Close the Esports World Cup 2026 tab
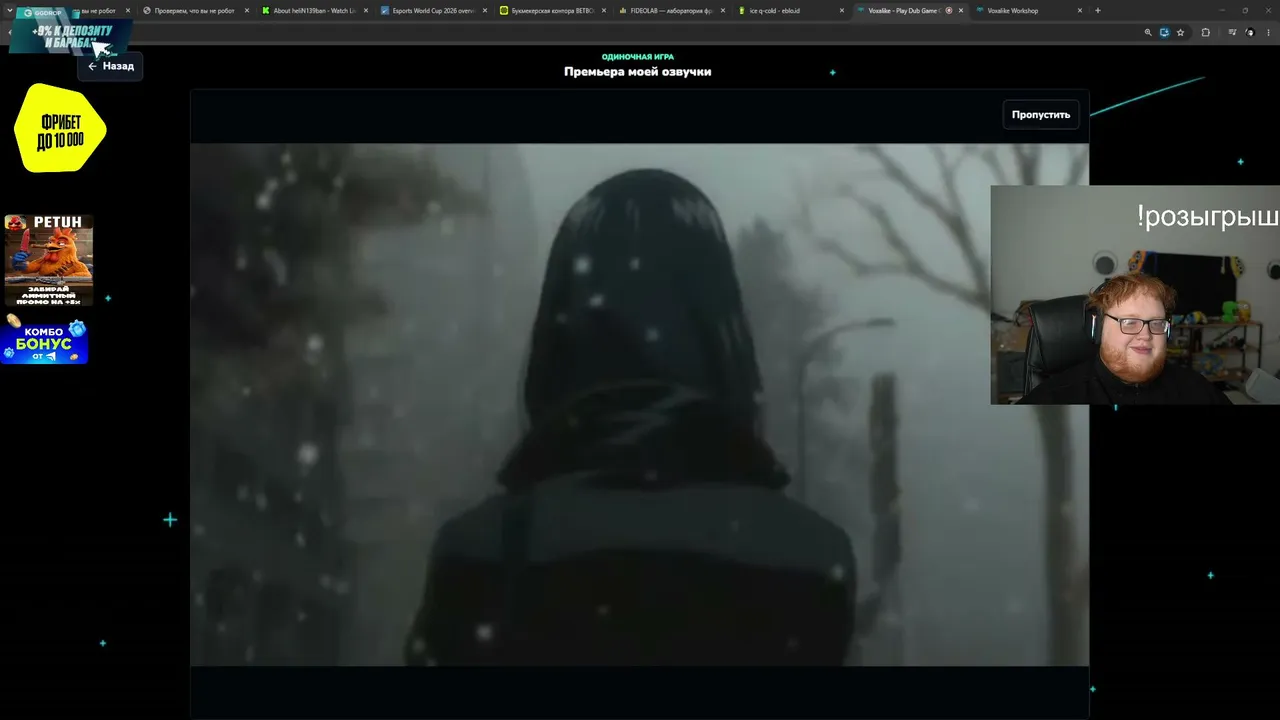 (485, 11)
